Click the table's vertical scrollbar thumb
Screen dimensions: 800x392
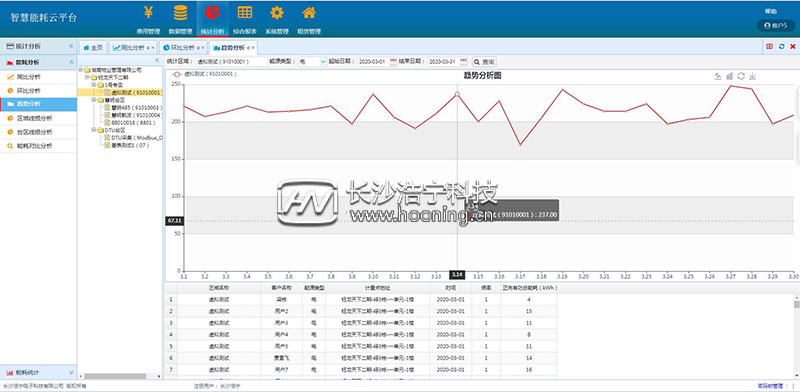point(796,304)
